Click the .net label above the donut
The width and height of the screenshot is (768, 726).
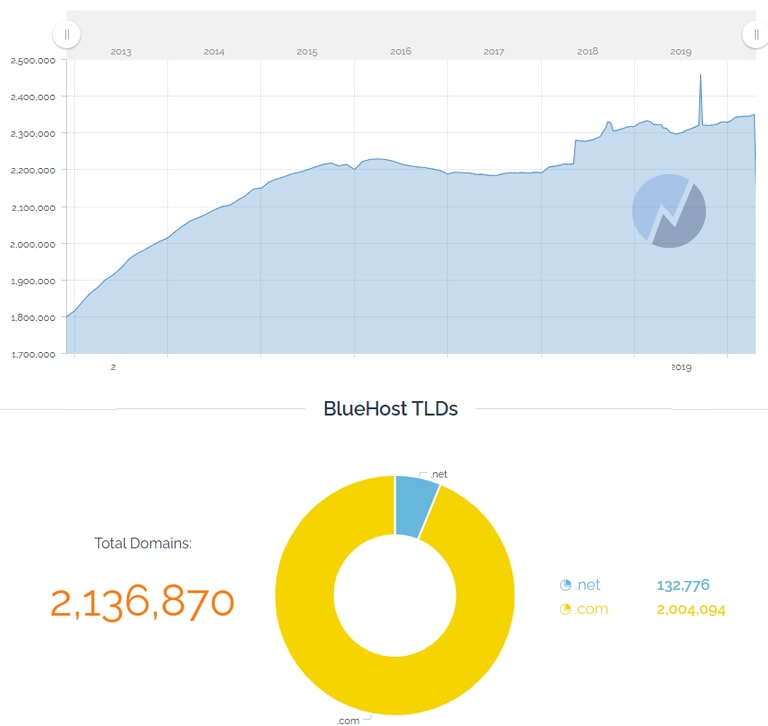click(439, 474)
